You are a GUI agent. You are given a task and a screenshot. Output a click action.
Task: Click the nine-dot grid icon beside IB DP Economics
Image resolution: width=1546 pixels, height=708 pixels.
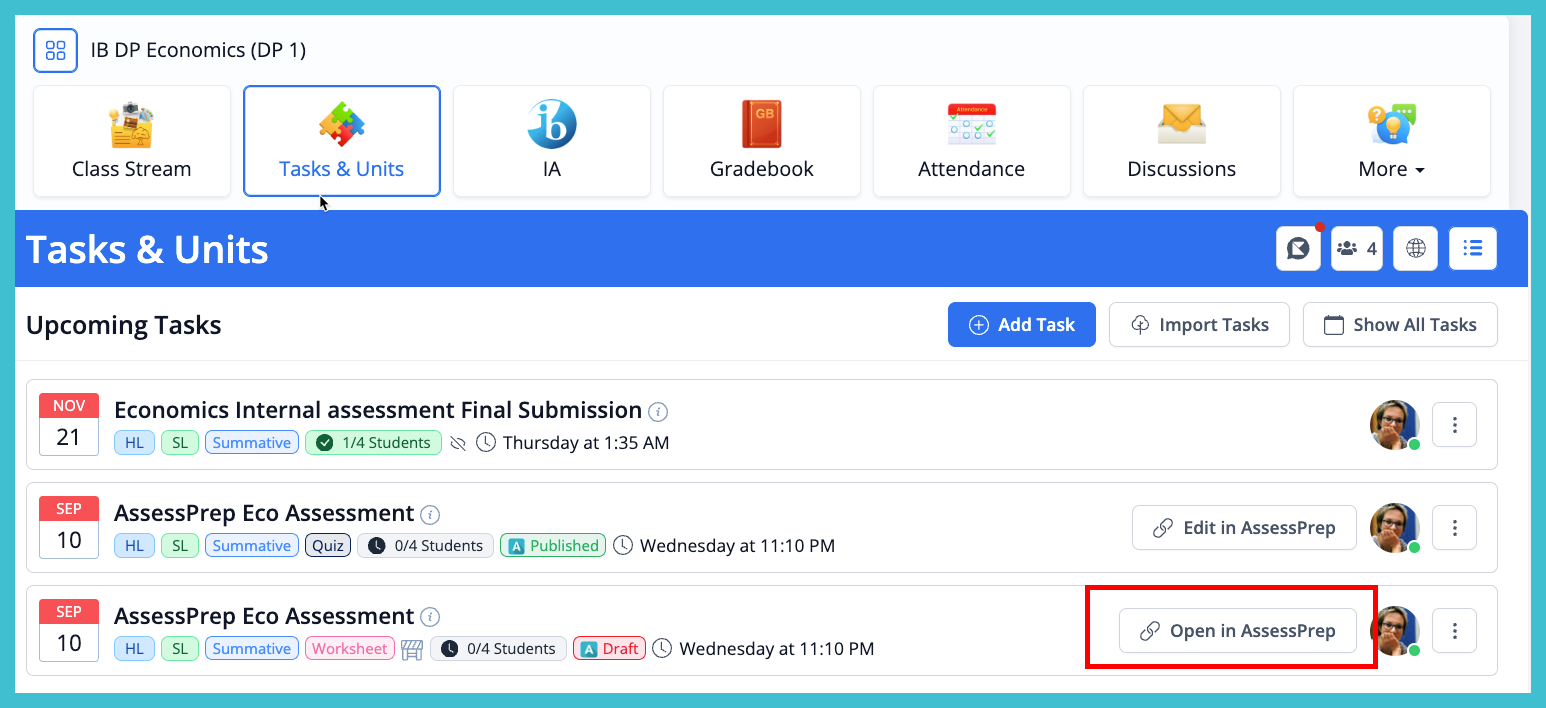pos(55,49)
